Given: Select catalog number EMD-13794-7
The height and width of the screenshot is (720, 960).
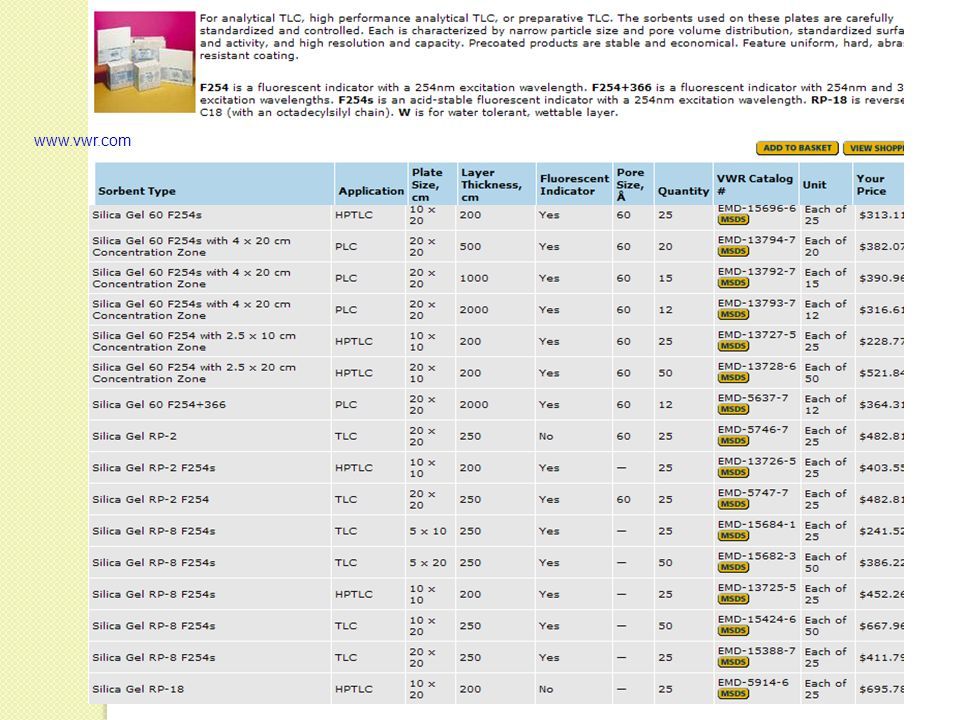Looking at the screenshot, I should (x=757, y=240).
